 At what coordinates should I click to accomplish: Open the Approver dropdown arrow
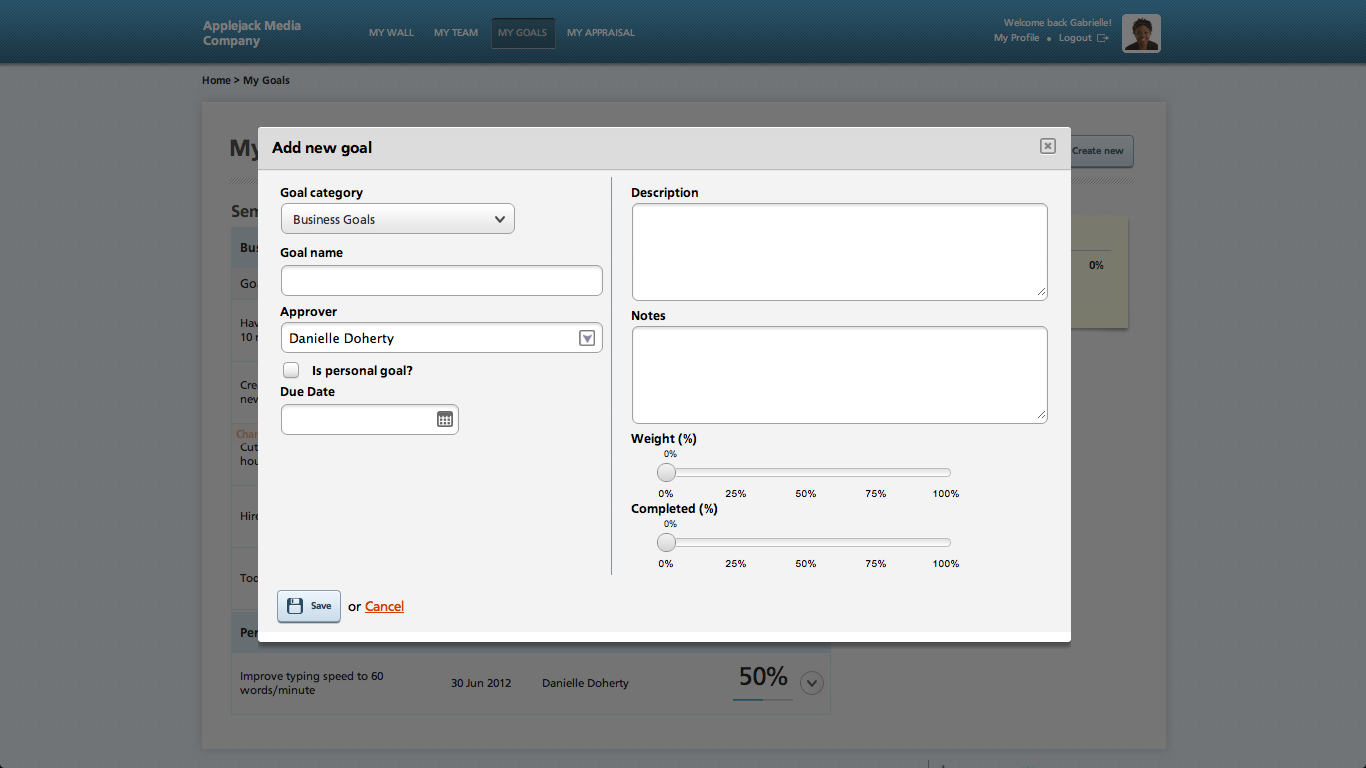588,339
